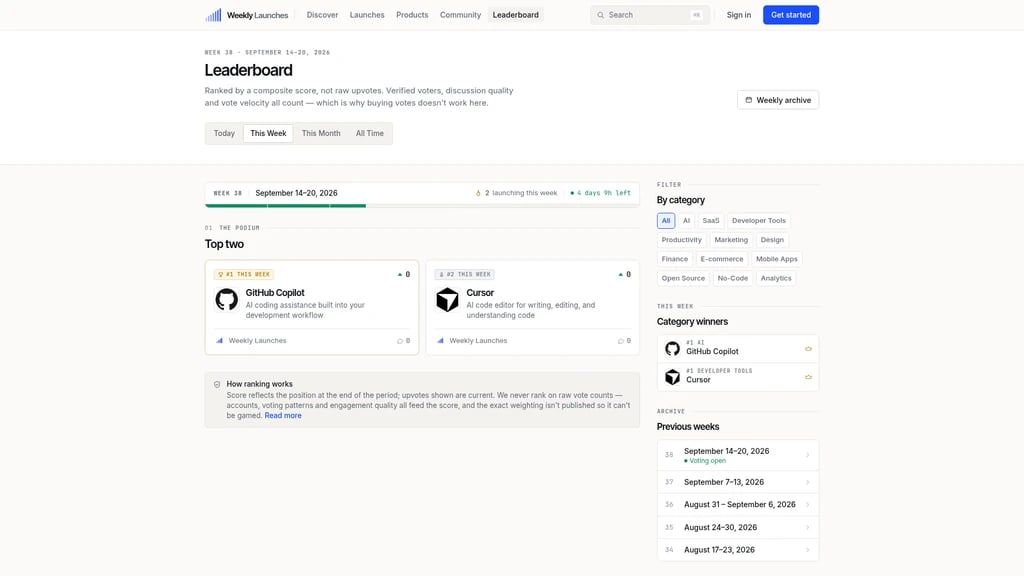Expand chevron for August 31 – September 6 week
This screenshot has height=576, width=1024.
807,505
